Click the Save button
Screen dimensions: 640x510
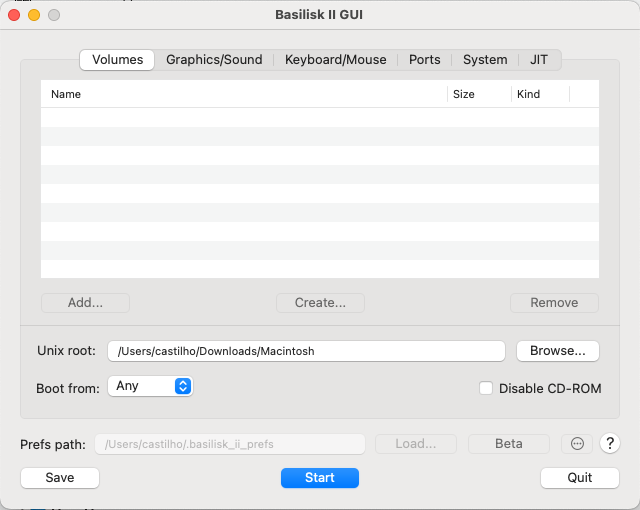60,478
